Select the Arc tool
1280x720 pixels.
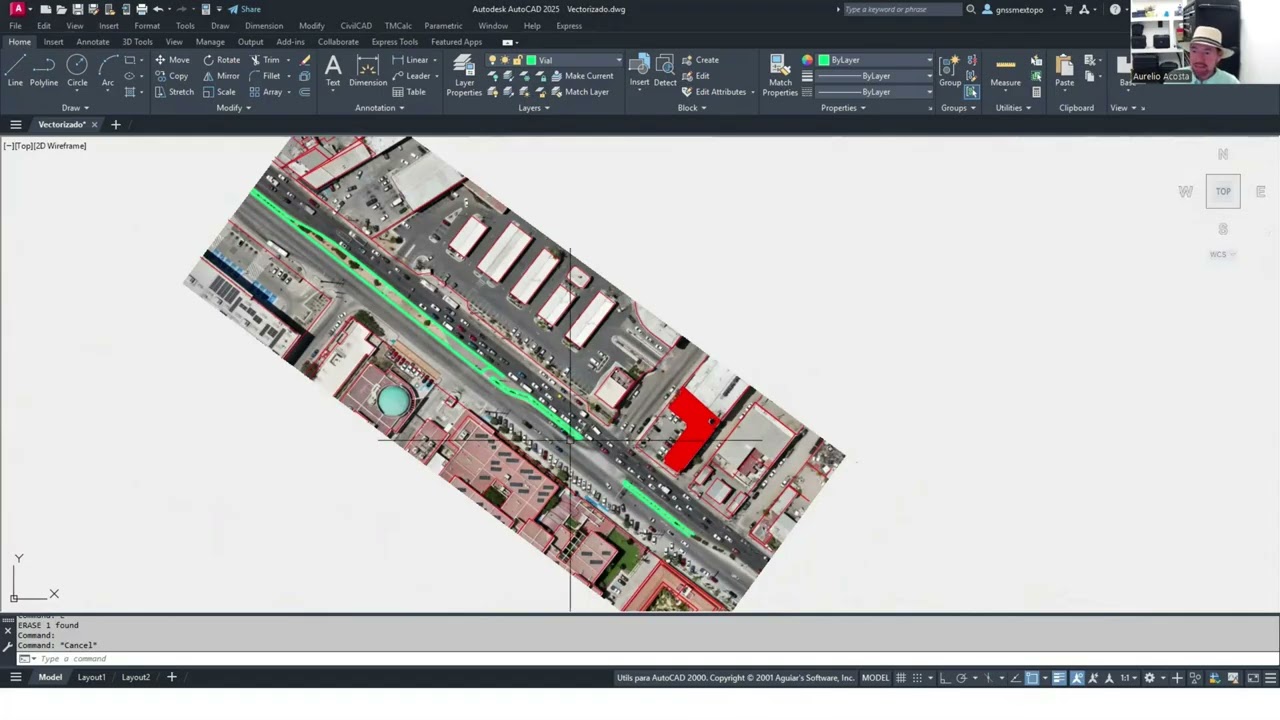tap(107, 70)
